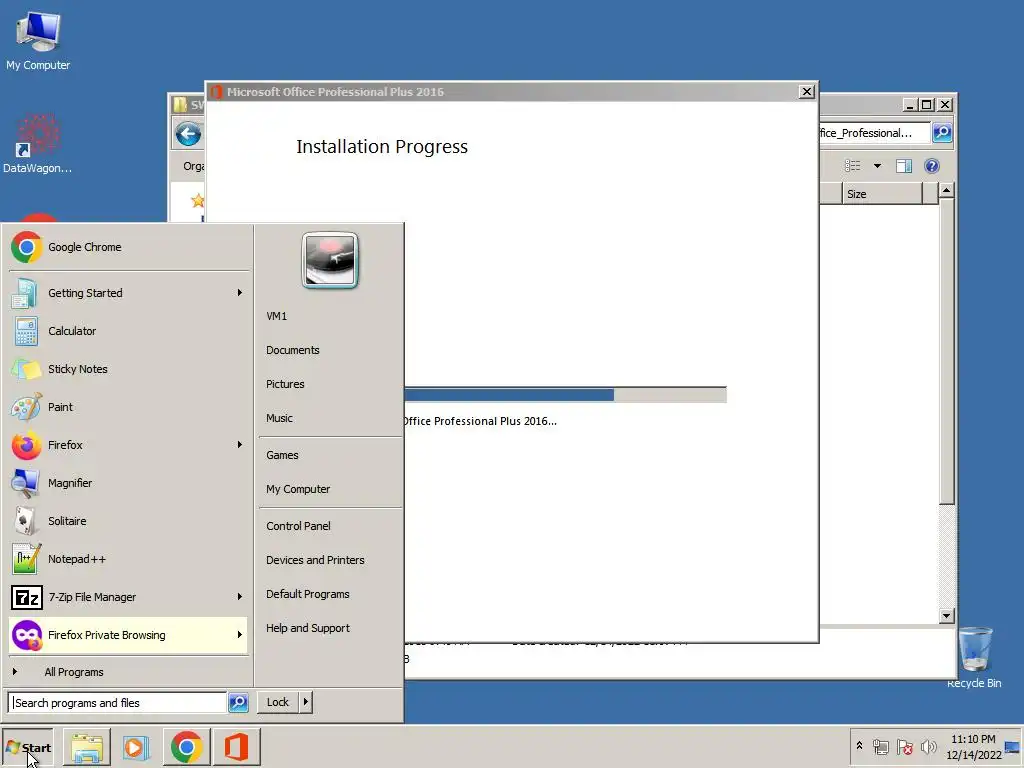This screenshot has width=1024, height=768.
Task: Open Games folder
Action: click(x=282, y=455)
